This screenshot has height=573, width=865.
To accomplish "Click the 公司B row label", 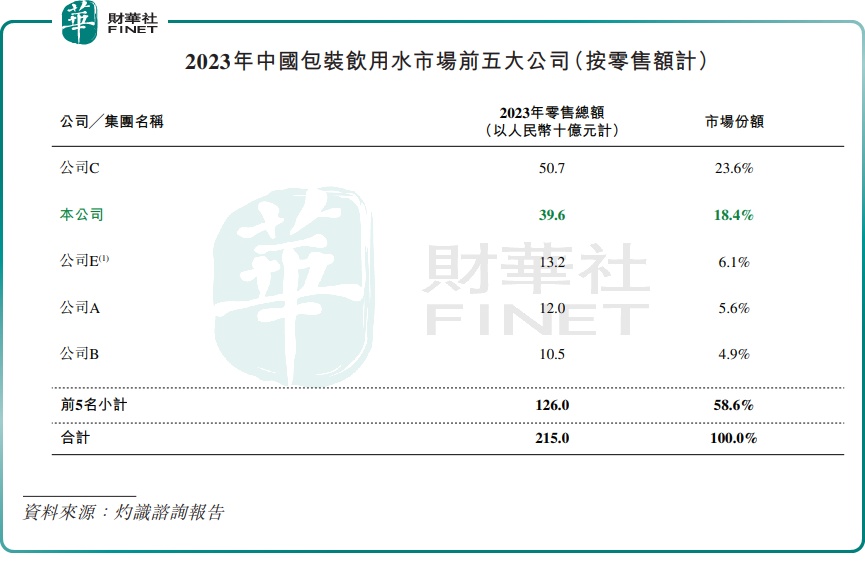I will pos(79,354).
